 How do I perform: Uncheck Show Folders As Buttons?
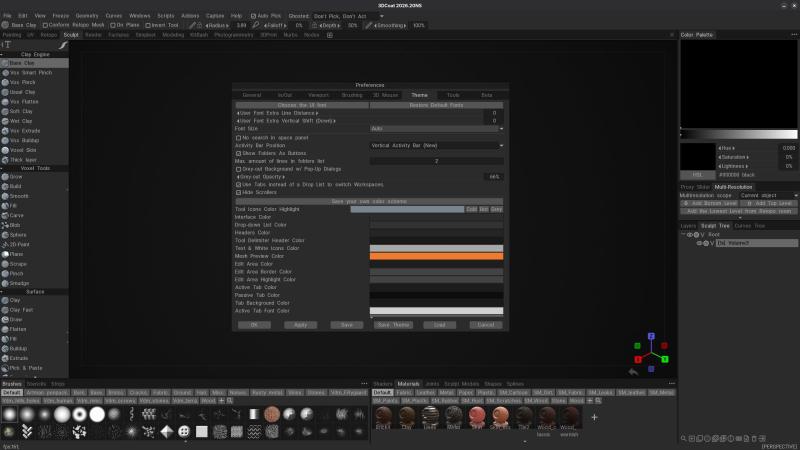pos(238,153)
